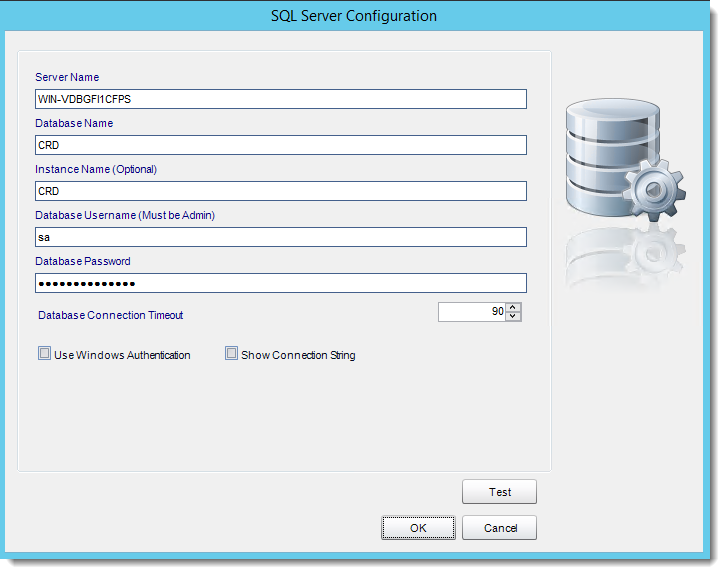The image size is (725, 574).
Task: Click the database gear icon
Action: (x=625, y=160)
